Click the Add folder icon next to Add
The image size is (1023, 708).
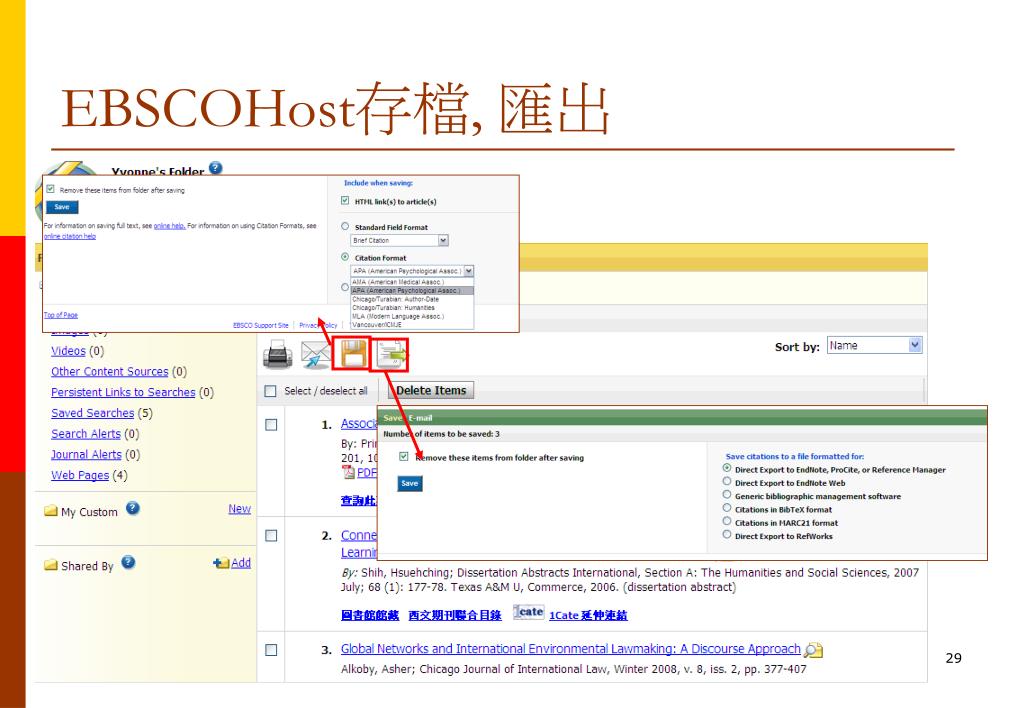[x=221, y=563]
